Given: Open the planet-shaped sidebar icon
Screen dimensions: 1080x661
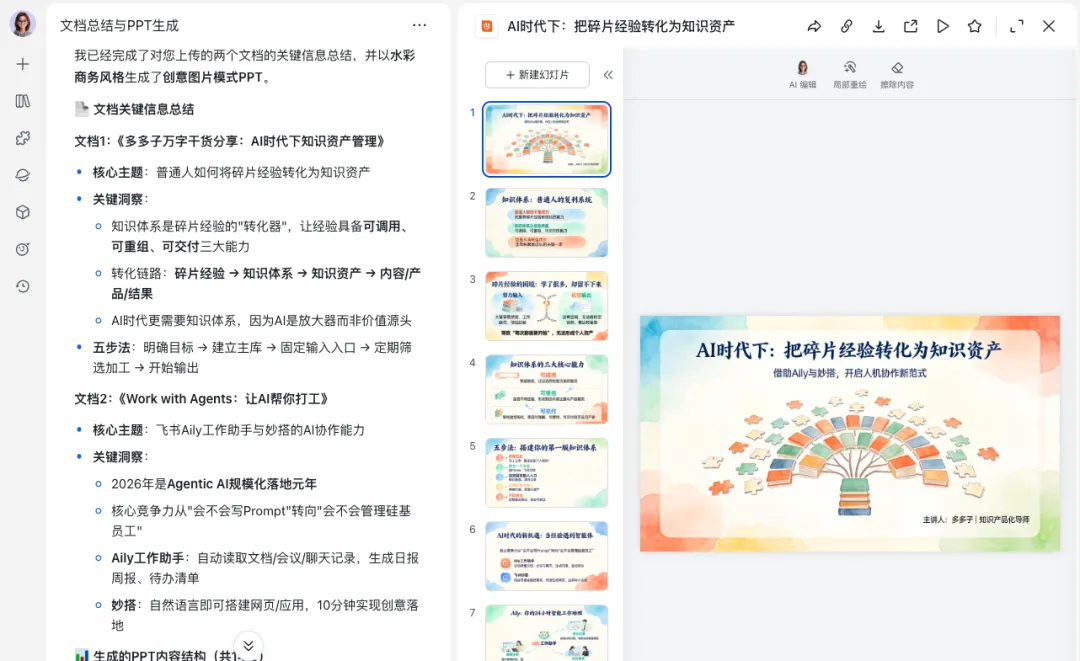Looking at the screenshot, I should [x=23, y=176].
